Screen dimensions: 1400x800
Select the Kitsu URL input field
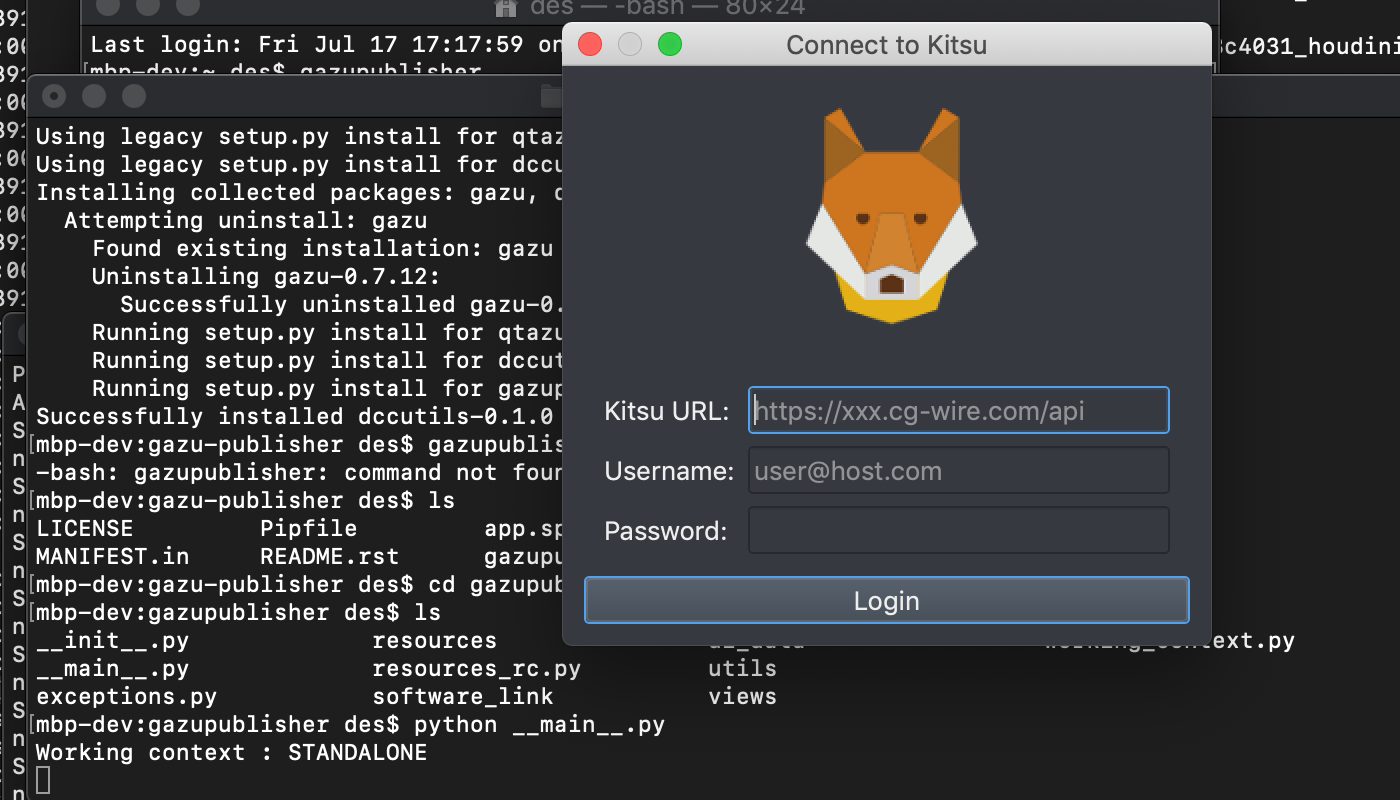(x=957, y=410)
